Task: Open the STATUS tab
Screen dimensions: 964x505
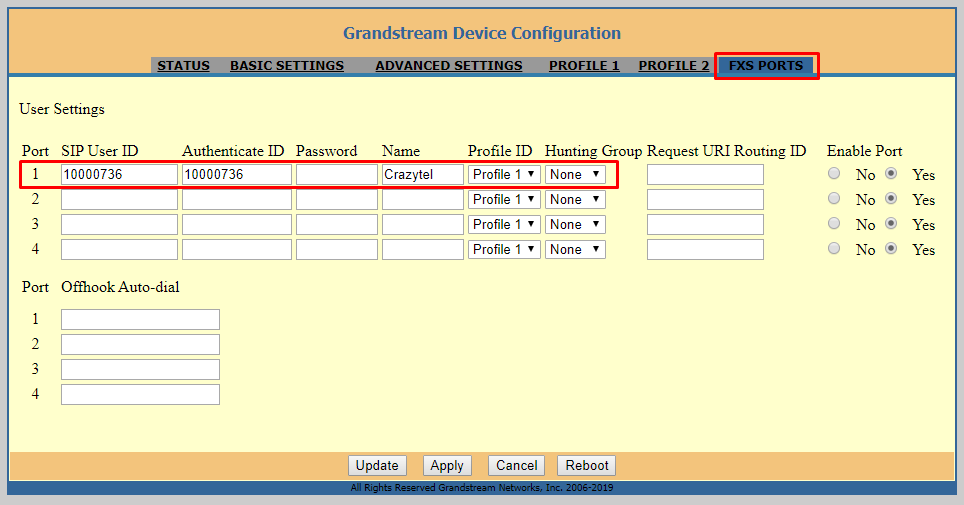Action: 183,66
